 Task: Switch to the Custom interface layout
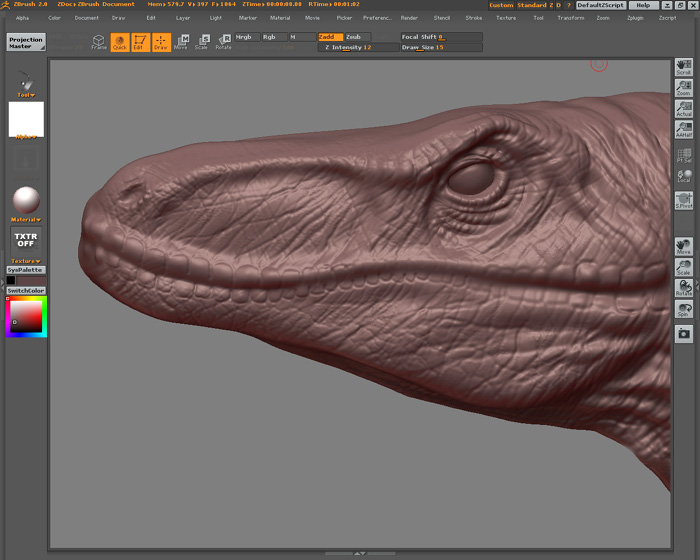pos(501,5)
